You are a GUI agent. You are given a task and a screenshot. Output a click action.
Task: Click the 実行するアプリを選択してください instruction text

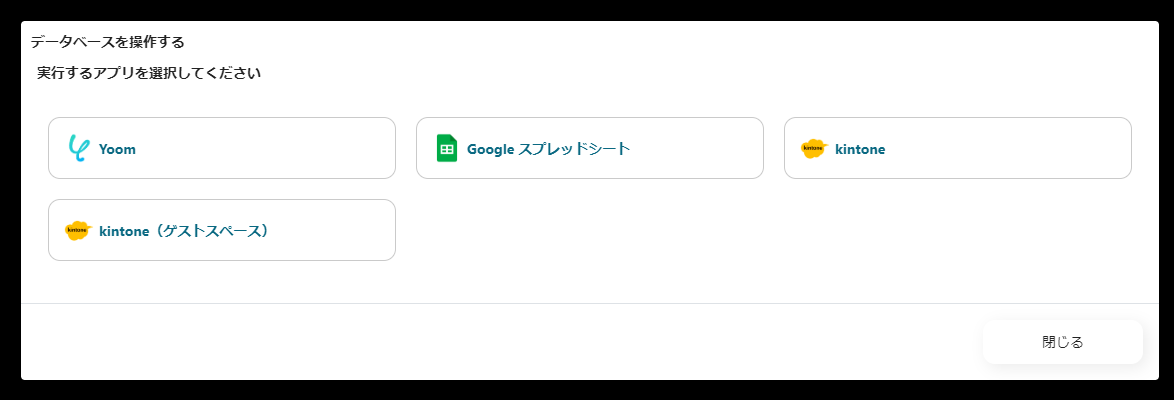coord(149,73)
